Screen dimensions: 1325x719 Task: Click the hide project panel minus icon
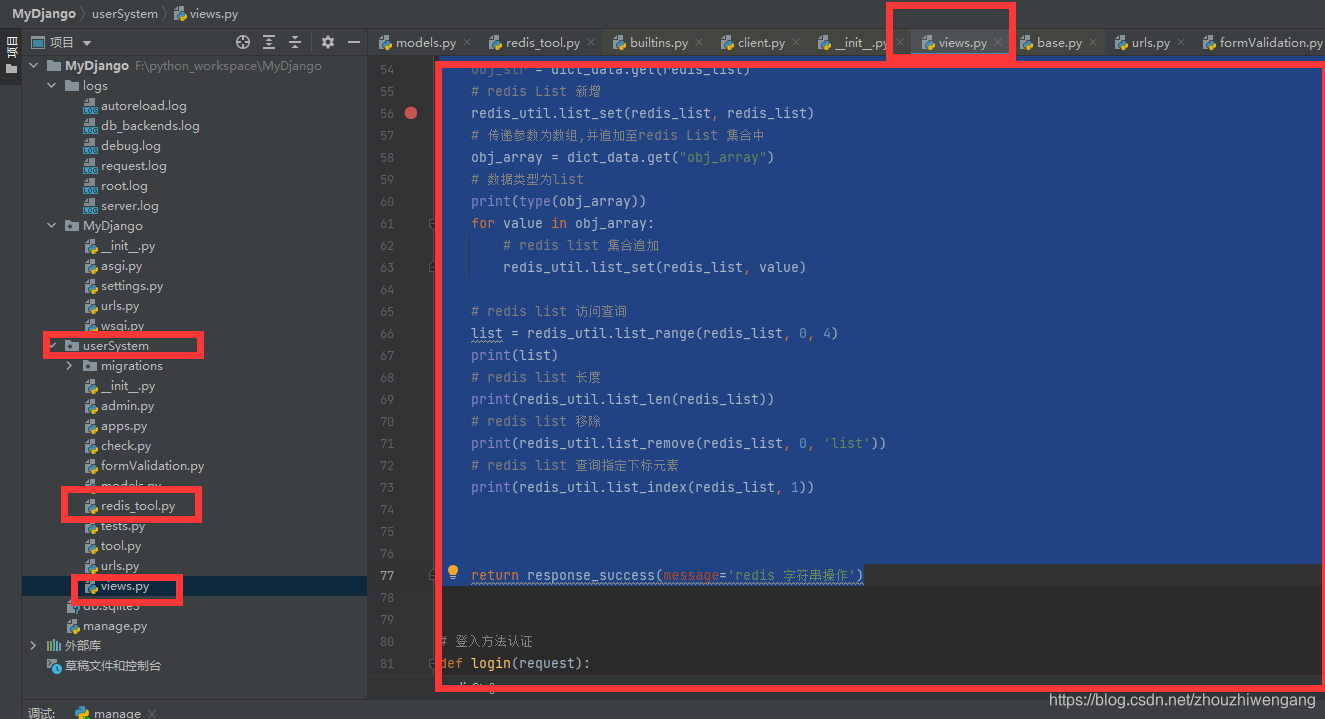[355, 42]
